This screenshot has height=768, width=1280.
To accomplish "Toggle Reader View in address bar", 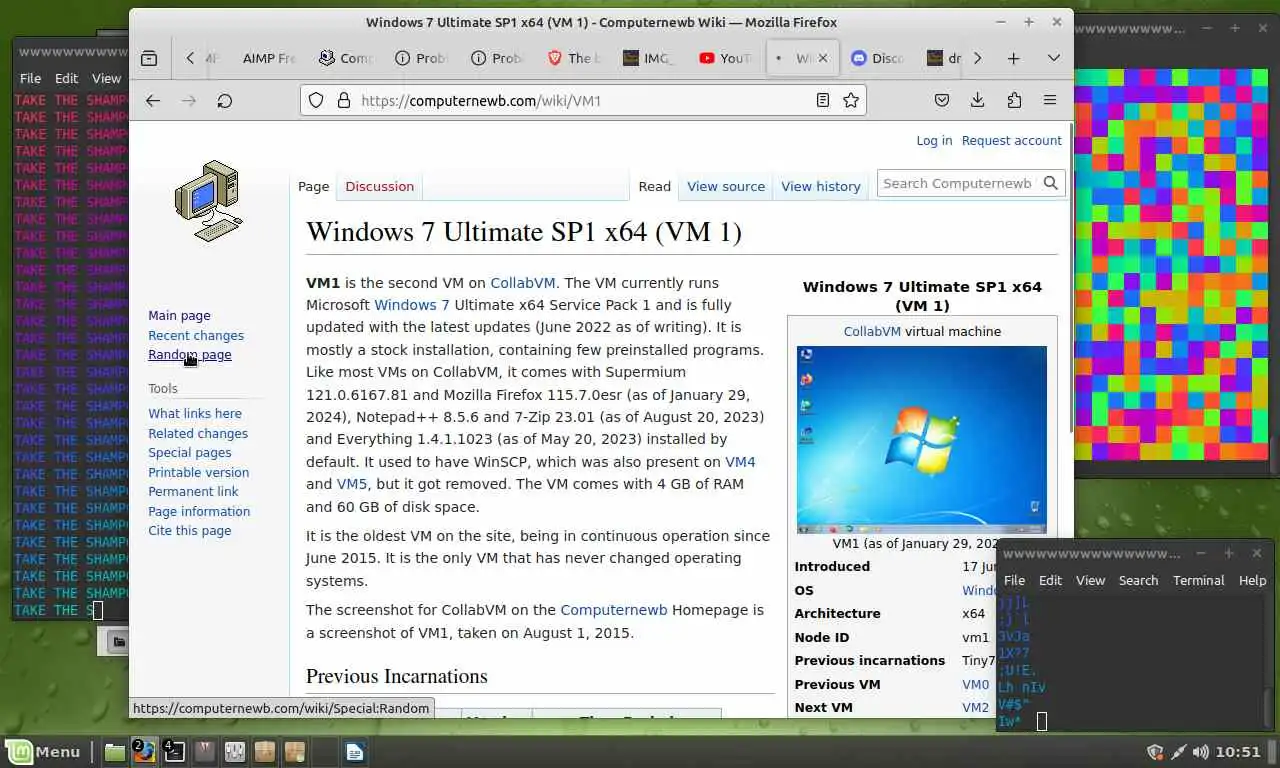I will [822, 100].
